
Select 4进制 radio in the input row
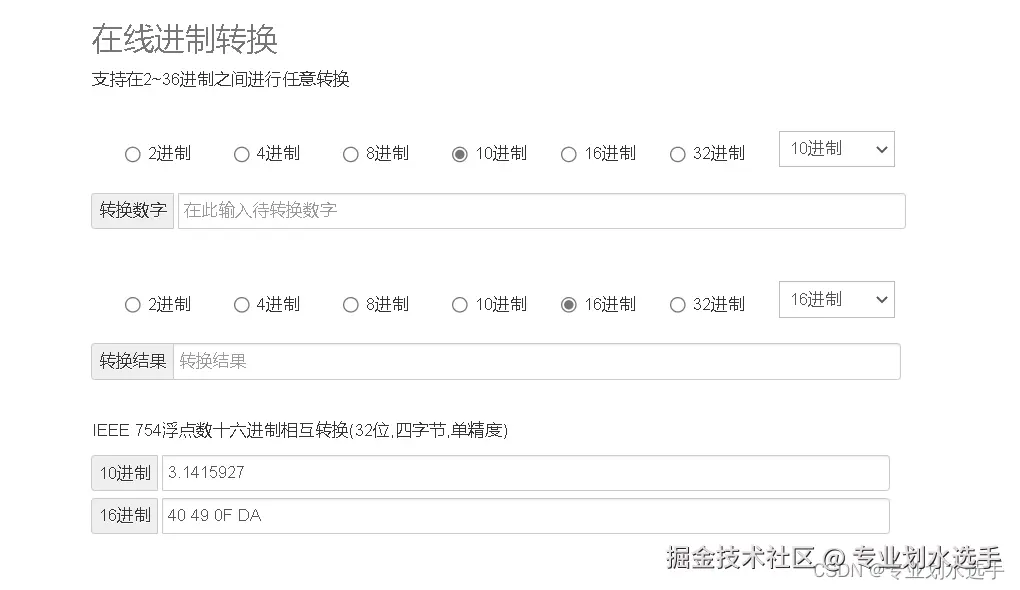(242, 154)
